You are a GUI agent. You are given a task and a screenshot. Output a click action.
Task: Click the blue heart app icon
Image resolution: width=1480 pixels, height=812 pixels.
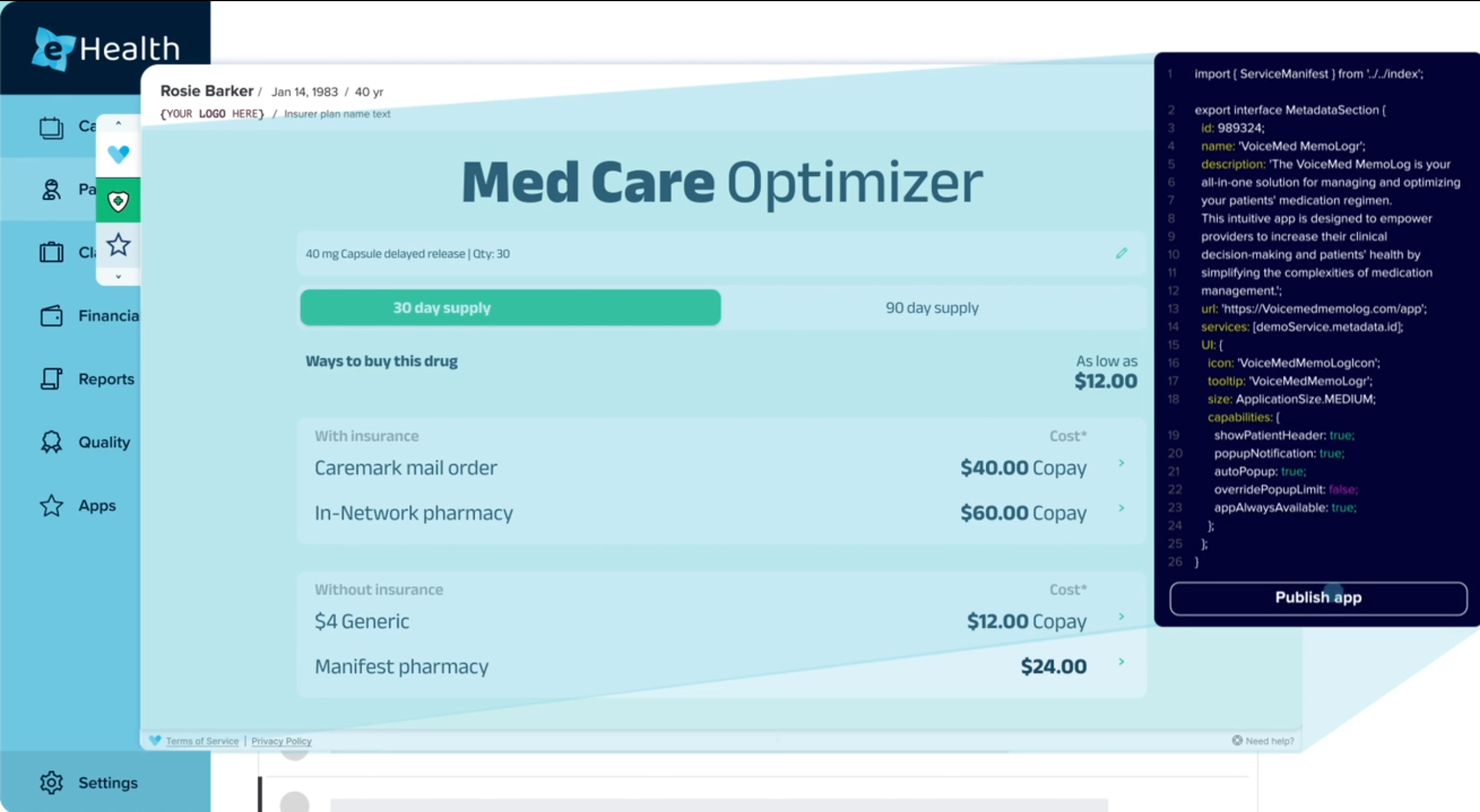[x=118, y=154]
